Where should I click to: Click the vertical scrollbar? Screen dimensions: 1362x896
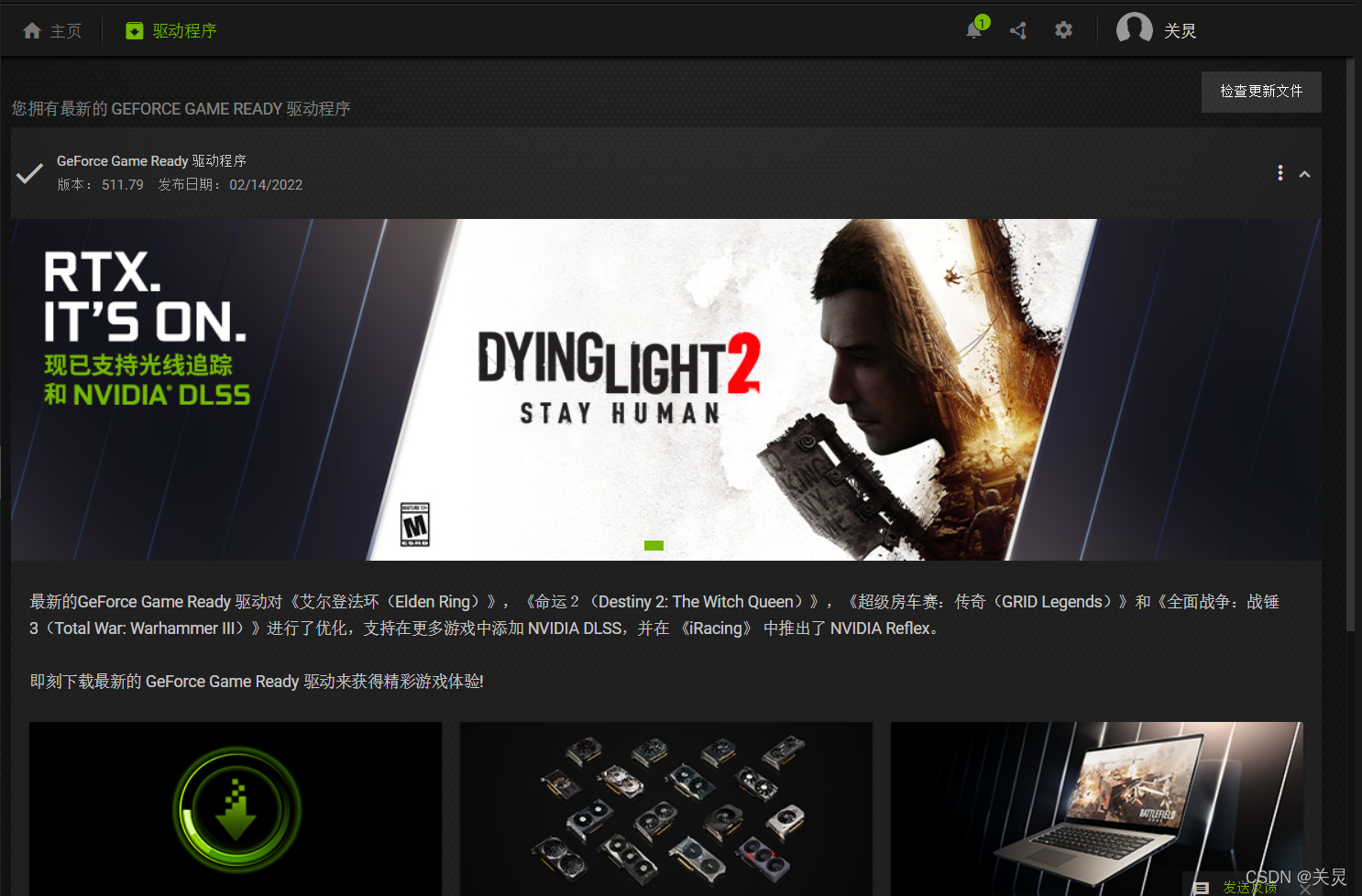[x=1350, y=344]
